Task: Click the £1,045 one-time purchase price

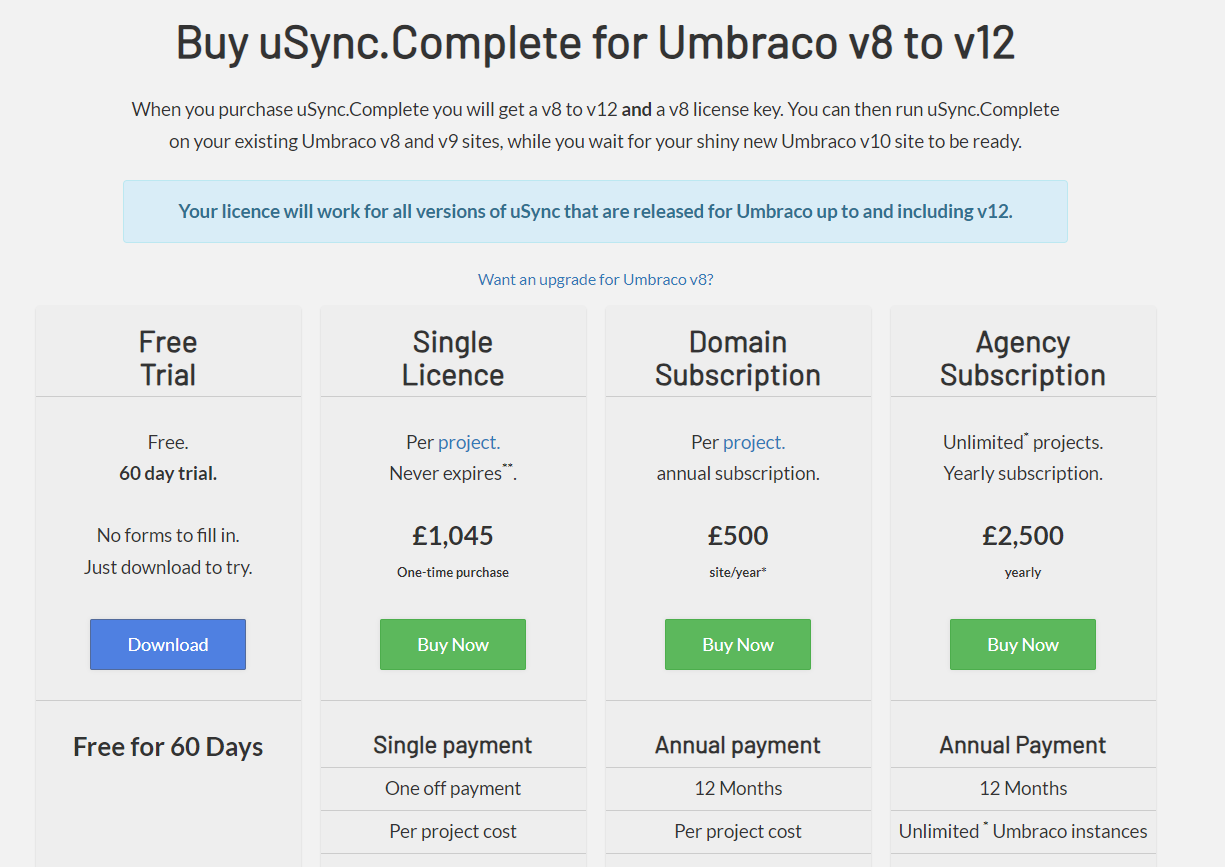Action: (452, 535)
